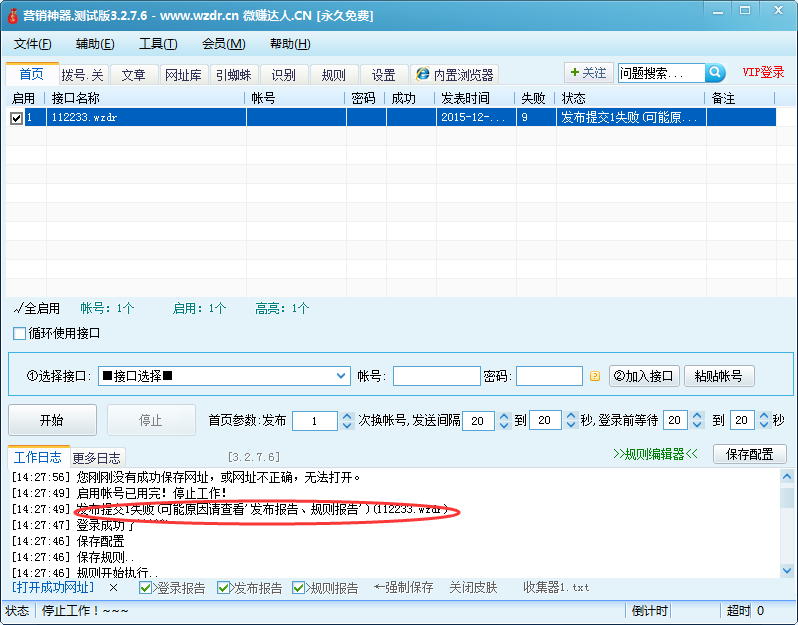
Task: Click the 备注 column header
Action: pos(740,98)
